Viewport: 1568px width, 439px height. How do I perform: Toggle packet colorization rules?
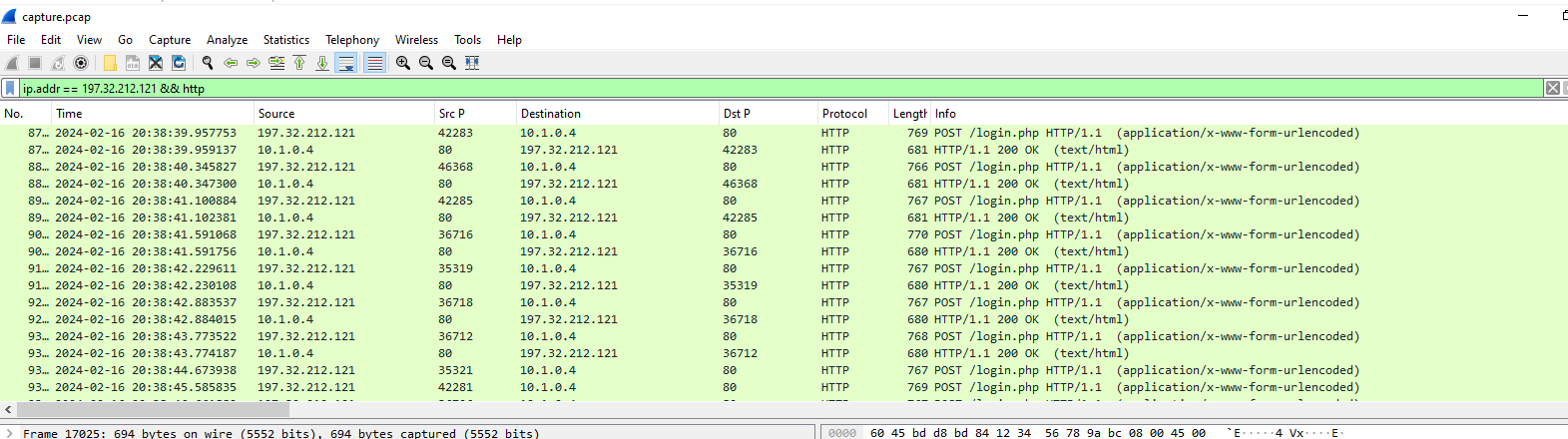point(374,63)
